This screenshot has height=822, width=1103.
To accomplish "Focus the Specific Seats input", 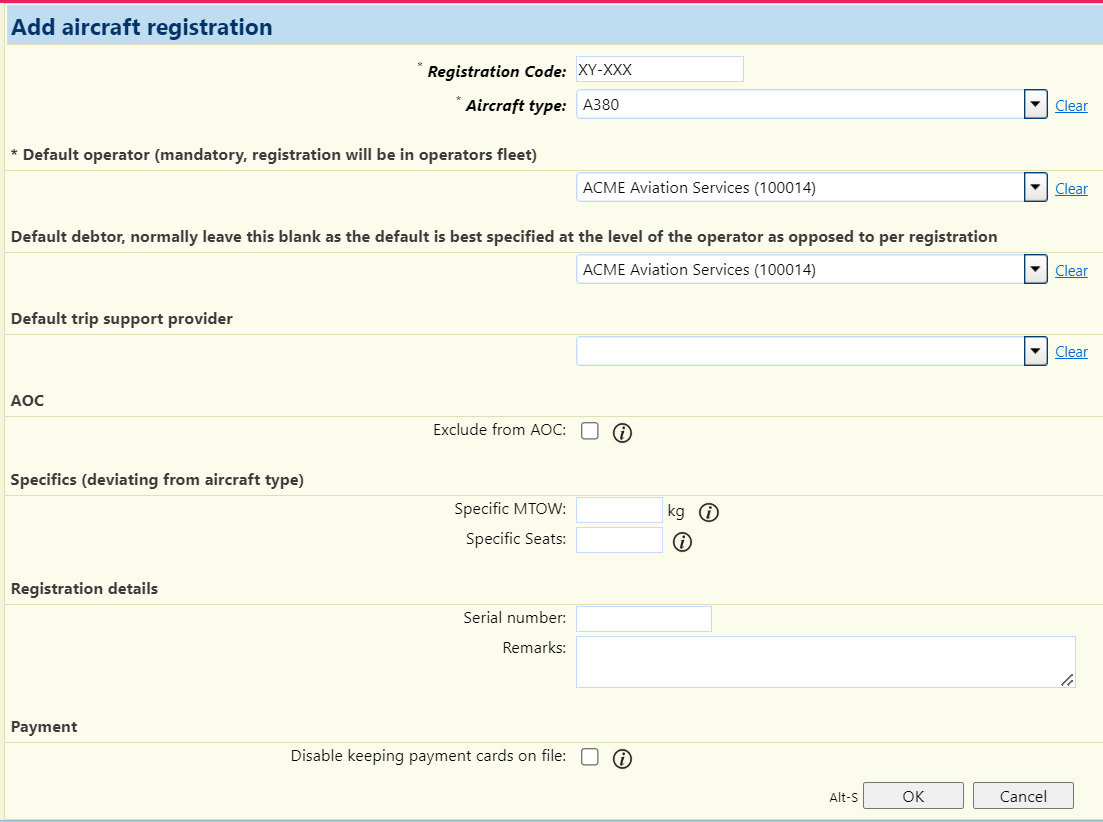I will pyautogui.click(x=619, y=540).
